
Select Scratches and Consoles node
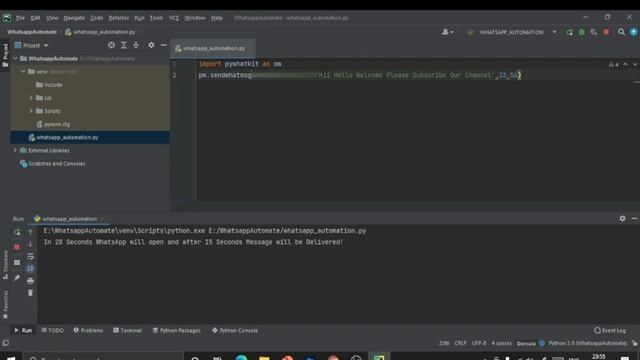(x=53, y=164)
